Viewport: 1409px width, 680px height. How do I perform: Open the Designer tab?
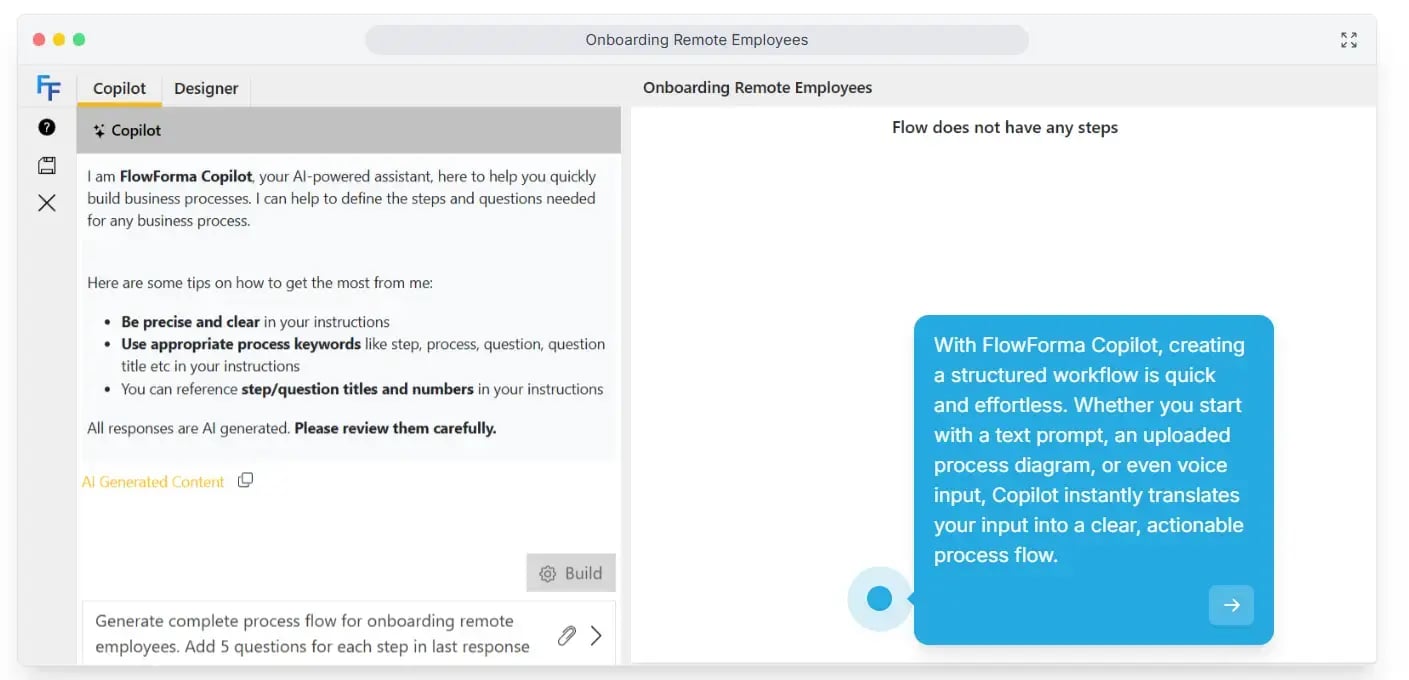click(x=206, y=88)
